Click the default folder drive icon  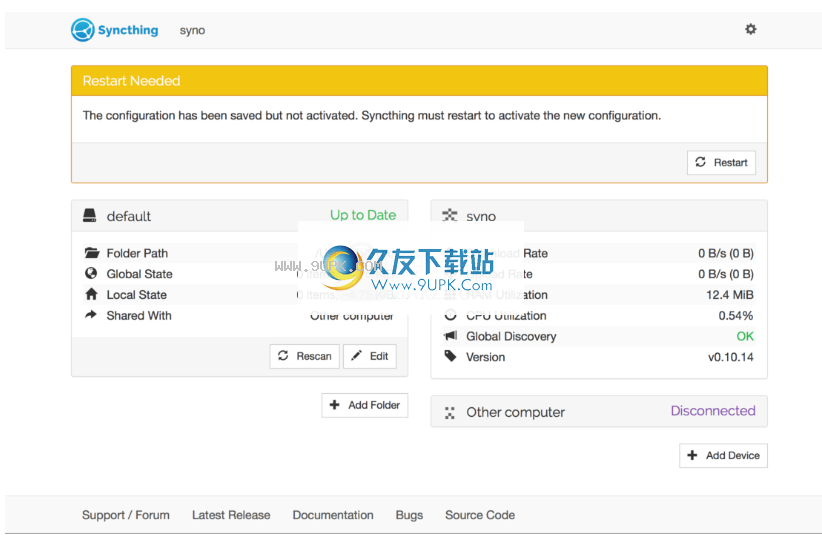pos(90,216)
